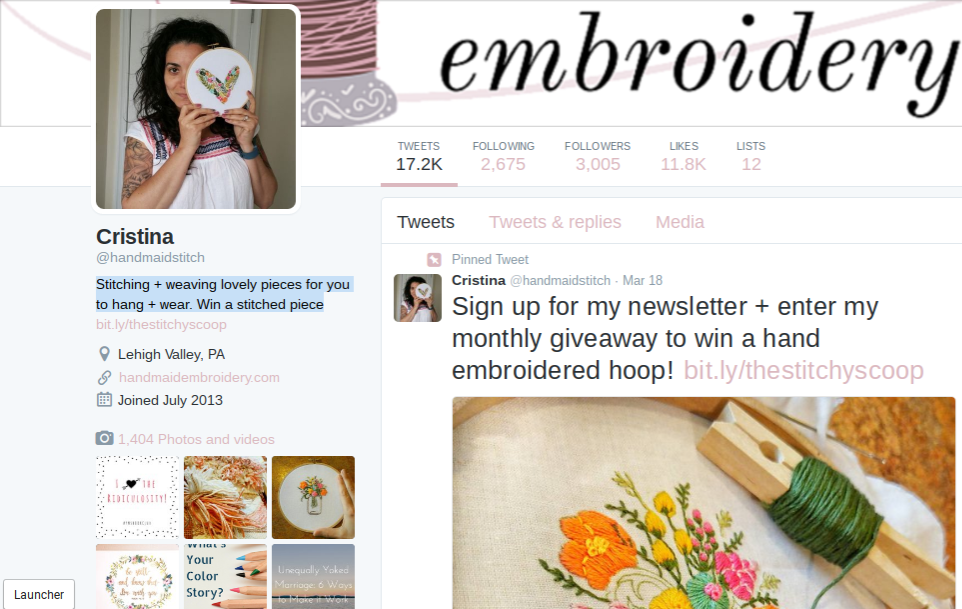The image size is (962, 609).
Task: Click the pinned tweet pin icon
Action: [434, 259]
